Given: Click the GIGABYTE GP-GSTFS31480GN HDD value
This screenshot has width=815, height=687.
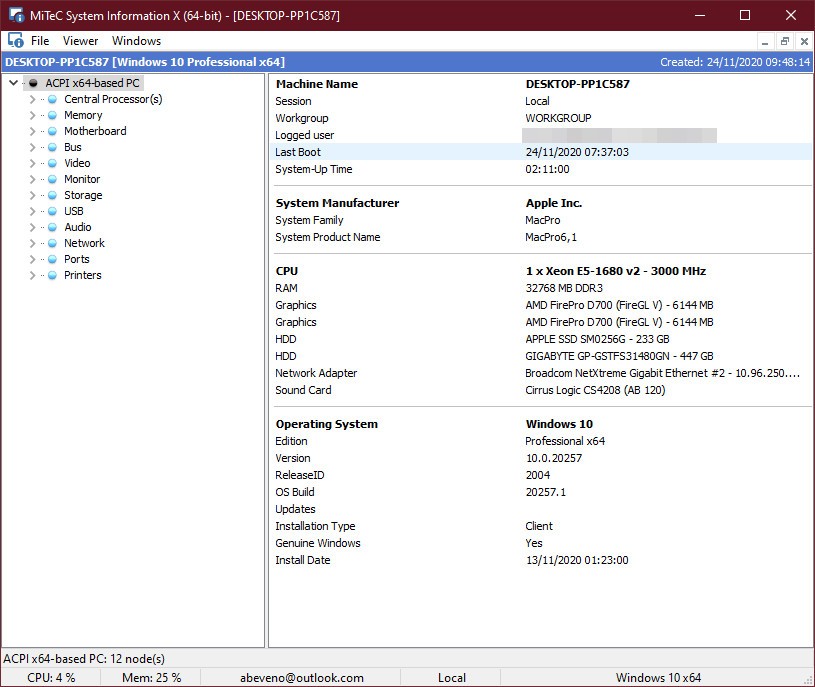Looking at the screenshot, I should (x=619, y=356).
